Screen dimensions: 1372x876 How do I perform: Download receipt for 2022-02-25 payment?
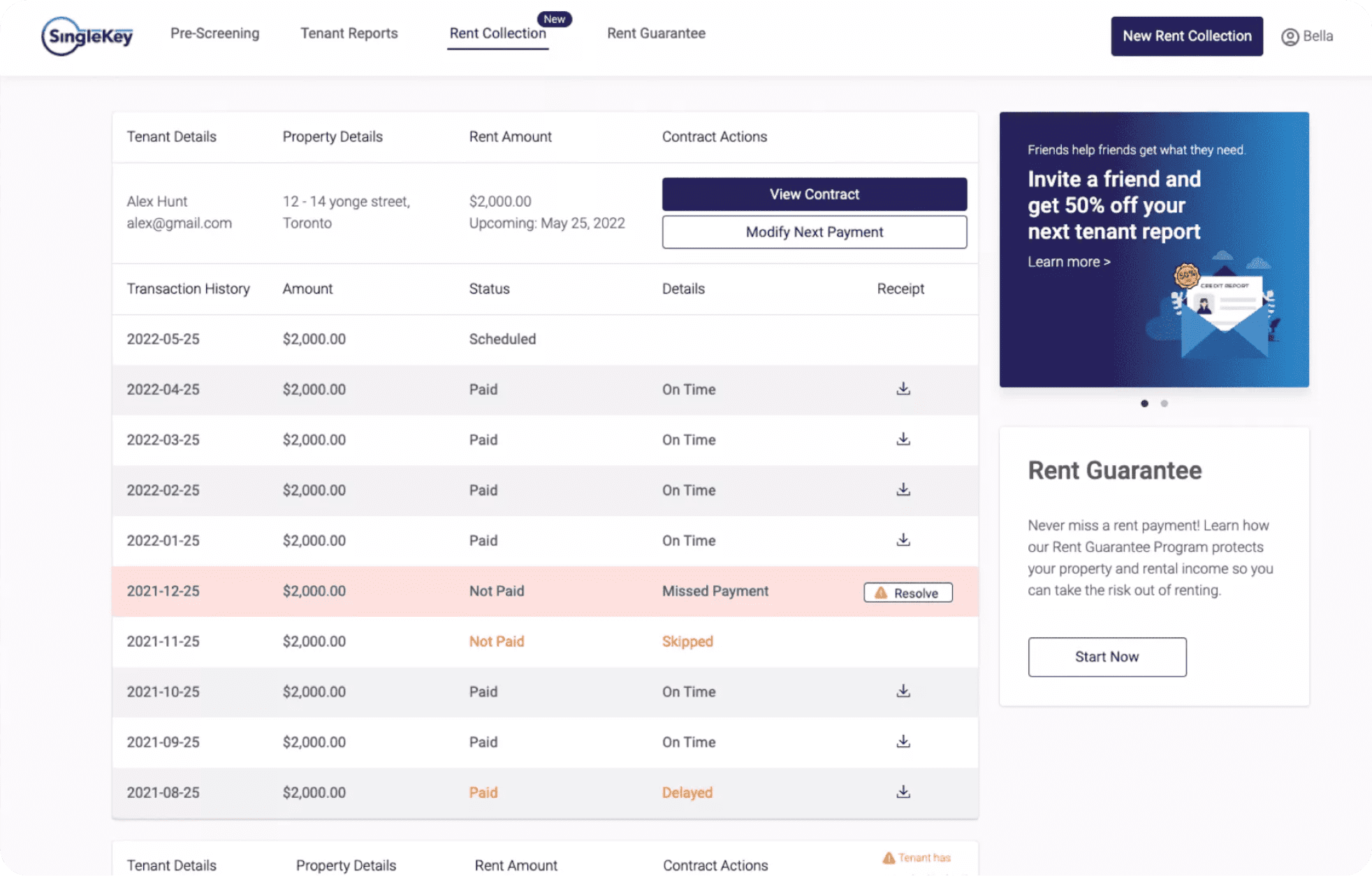pyautogui.click(x=903, y=490)
